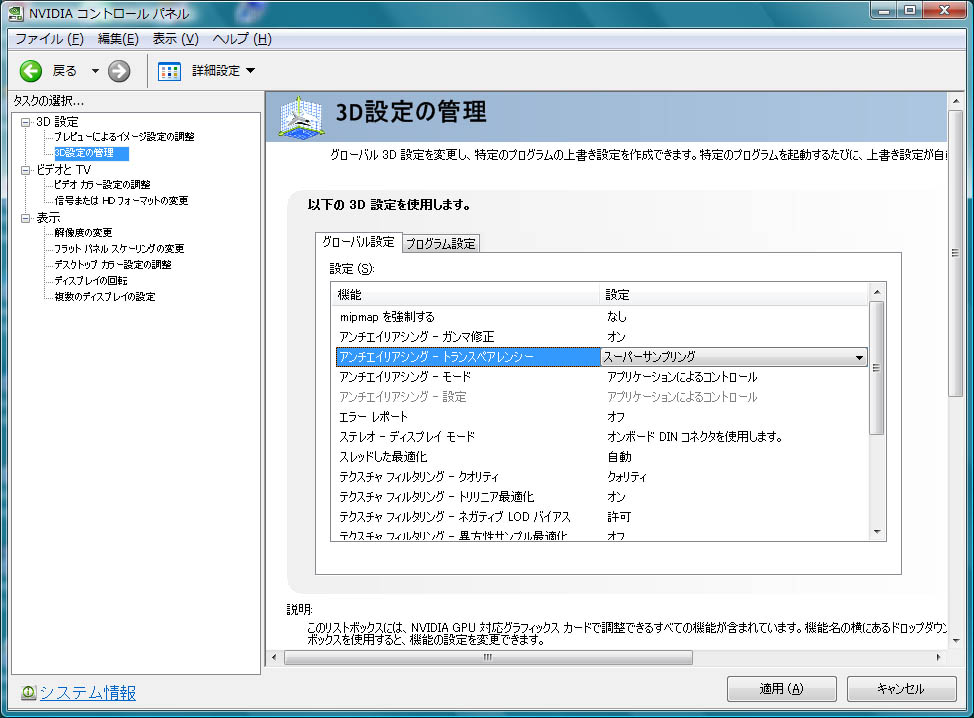Click main pane scroll-up arrow
Image resolution: width=974 pixels, height=718 pixels.
[x=955, y=101]
